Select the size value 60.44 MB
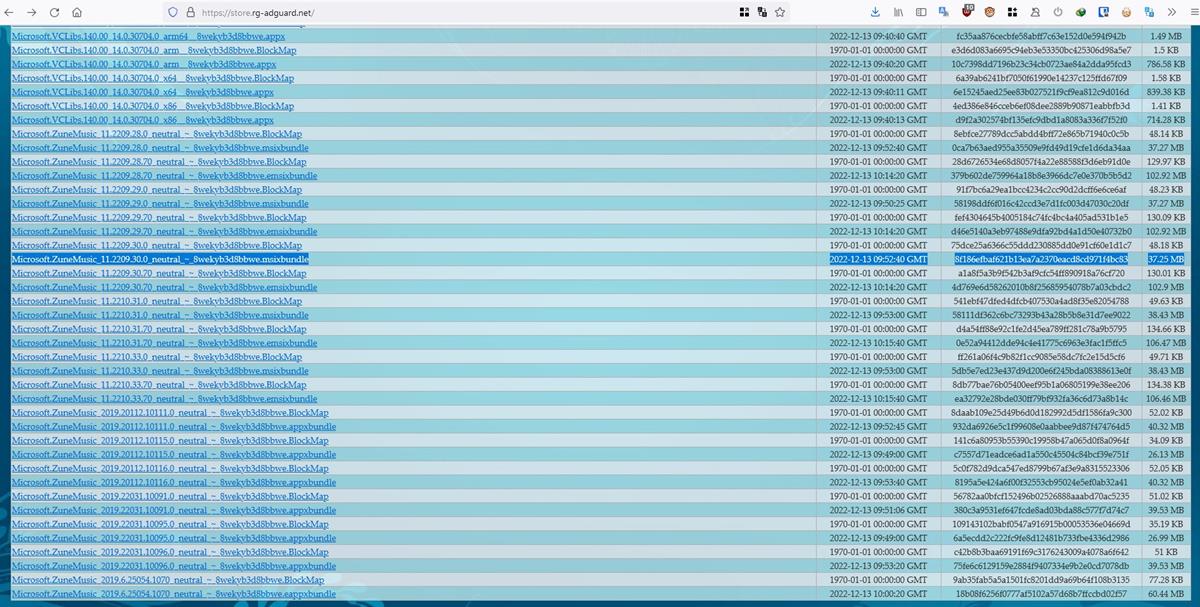 click(x=1166, y=594)
